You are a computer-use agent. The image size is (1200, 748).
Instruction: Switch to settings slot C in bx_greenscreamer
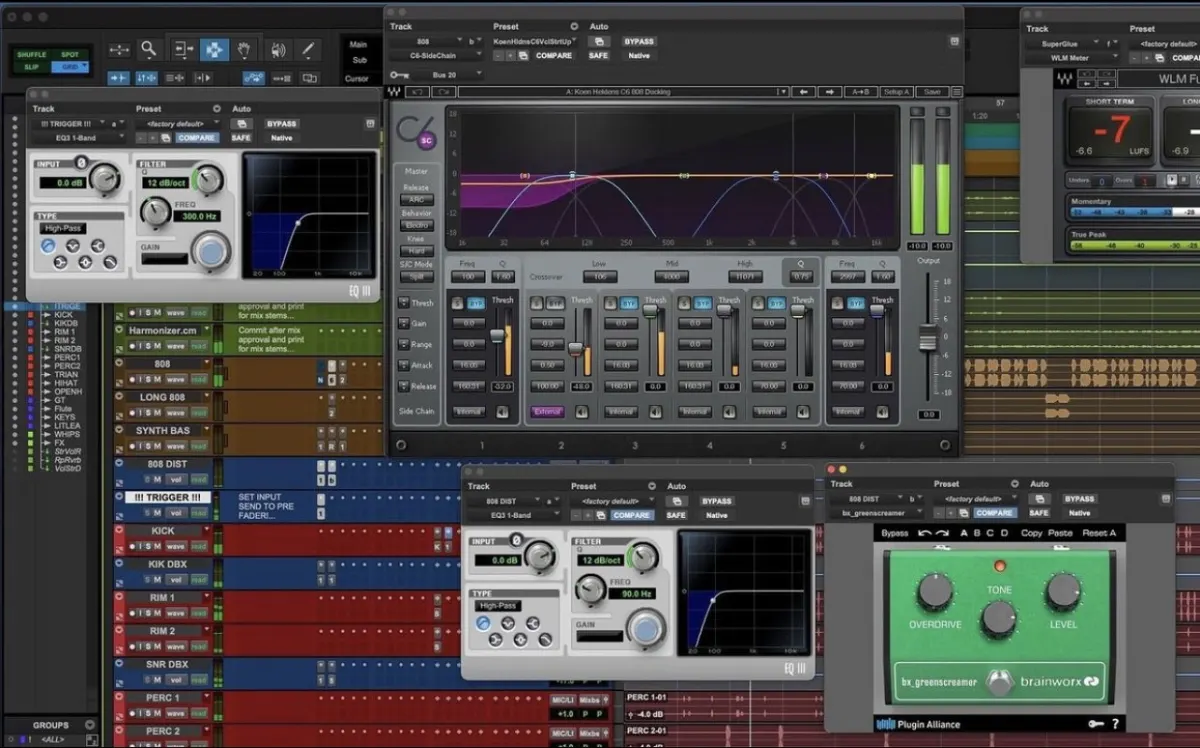coord(991,533)
